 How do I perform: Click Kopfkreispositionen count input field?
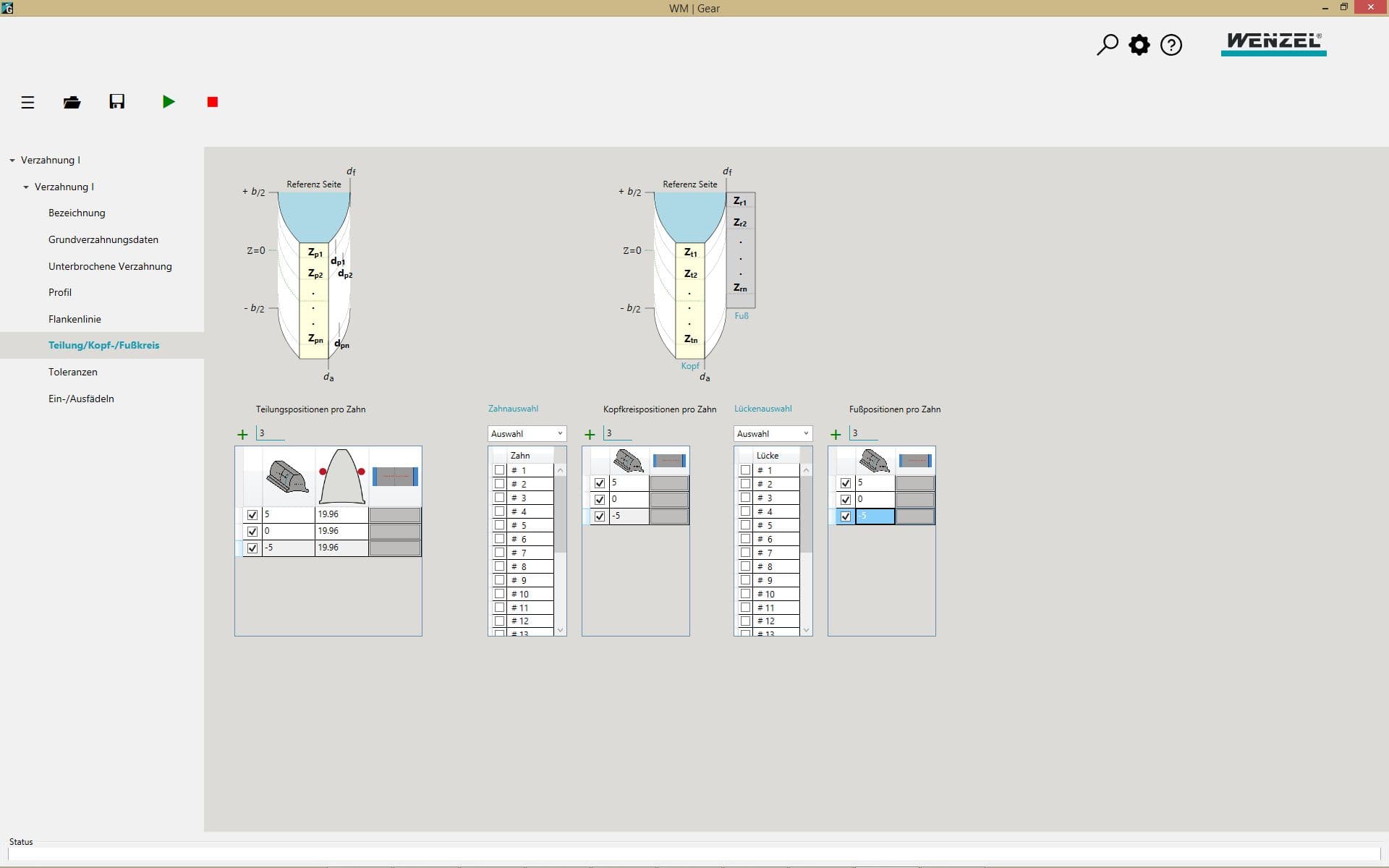click(x=617, y=433)
